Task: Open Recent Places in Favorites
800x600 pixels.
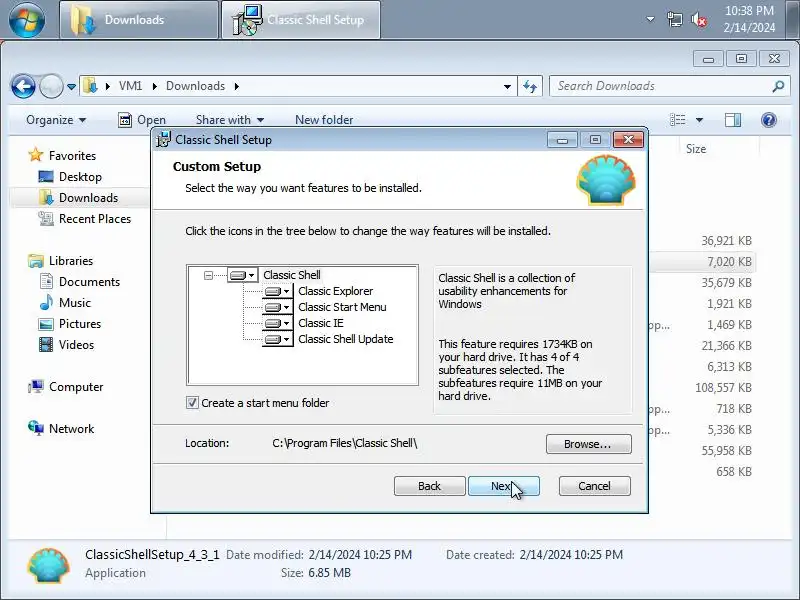Action: [x=95, y=219]
